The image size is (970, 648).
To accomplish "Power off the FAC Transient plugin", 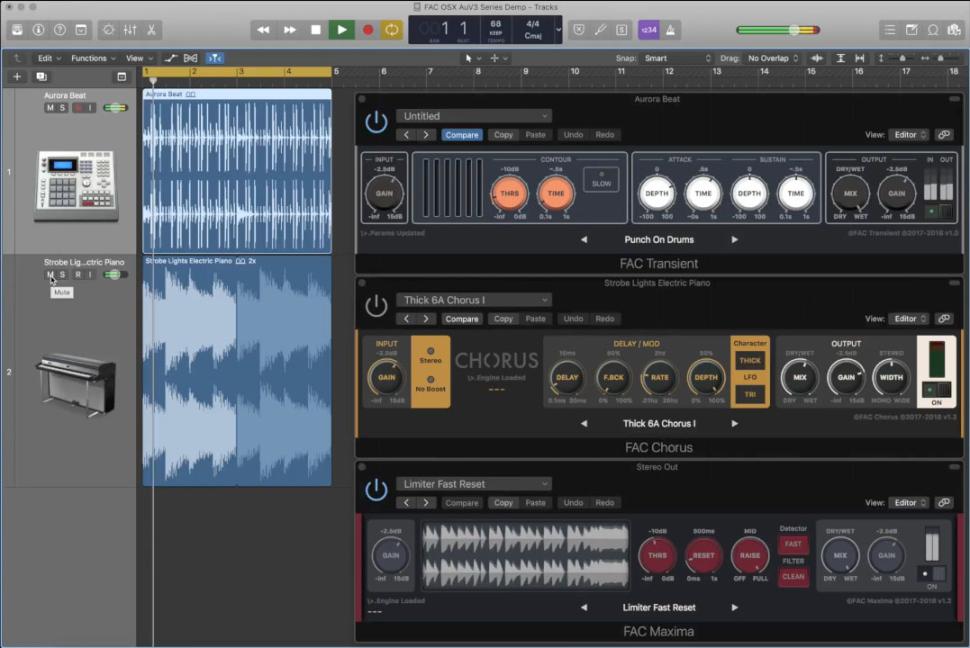I will (x=376, y=121).
